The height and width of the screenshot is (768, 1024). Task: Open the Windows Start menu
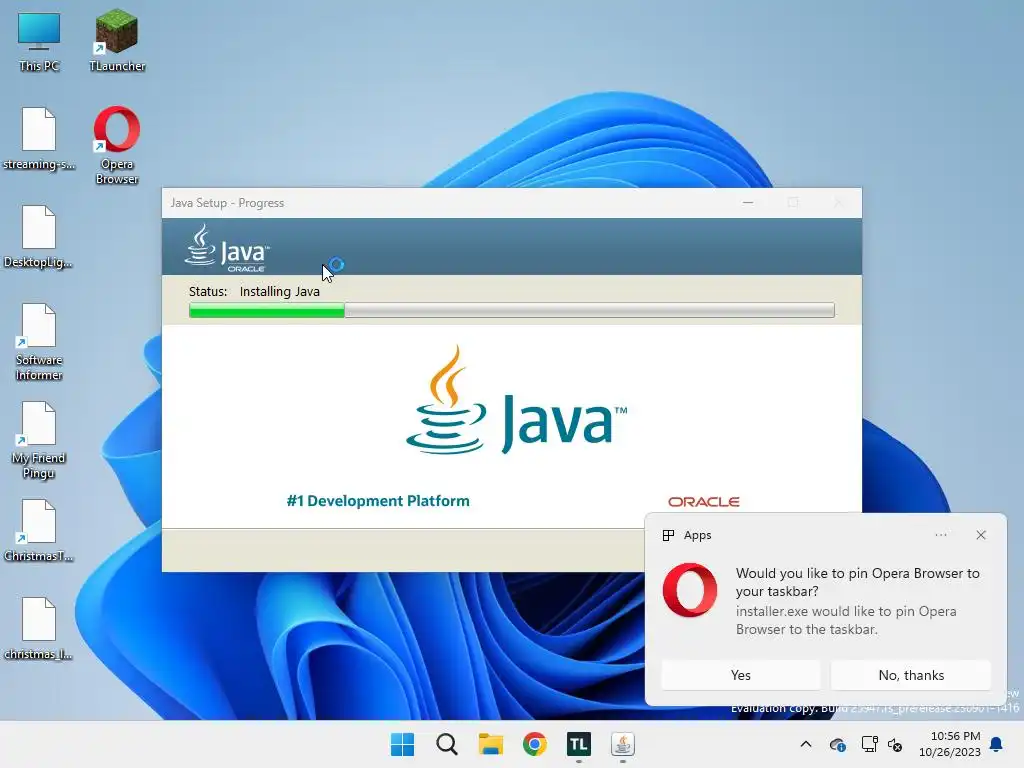pyautogui.click(x=402, y=744)
